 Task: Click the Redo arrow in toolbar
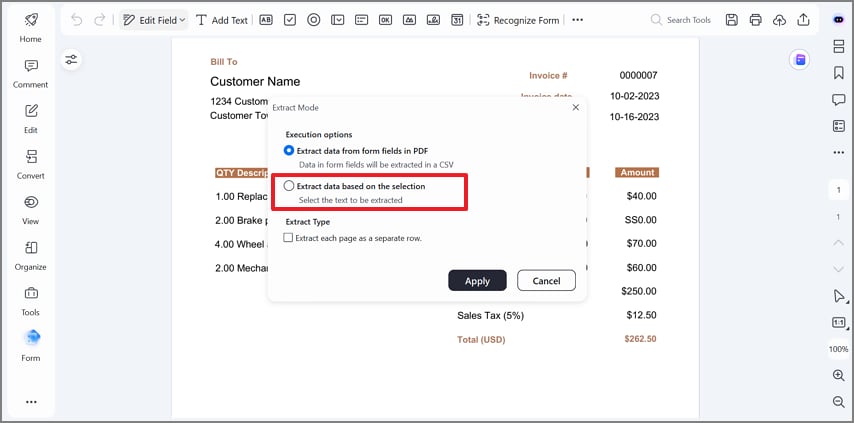coord(99,20)
